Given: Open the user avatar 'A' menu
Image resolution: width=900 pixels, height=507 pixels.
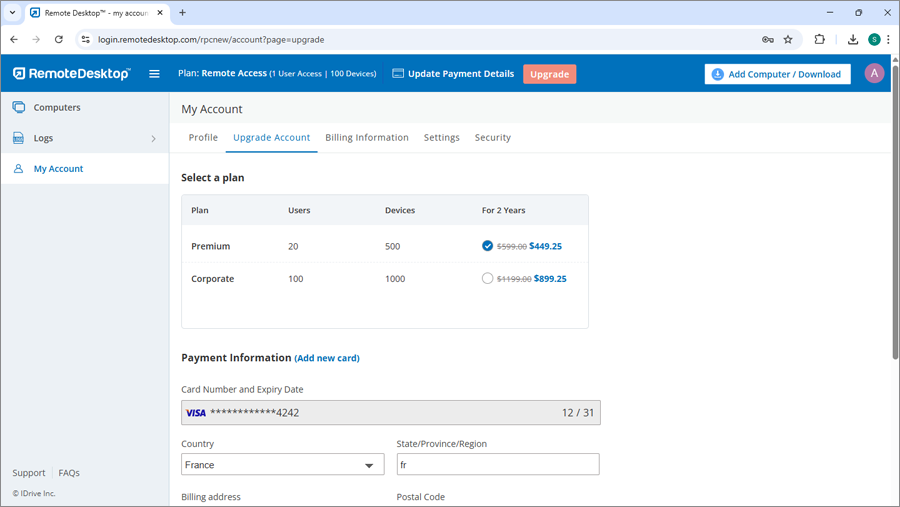Looking at the screenshot, I should (x=874, y=73).
